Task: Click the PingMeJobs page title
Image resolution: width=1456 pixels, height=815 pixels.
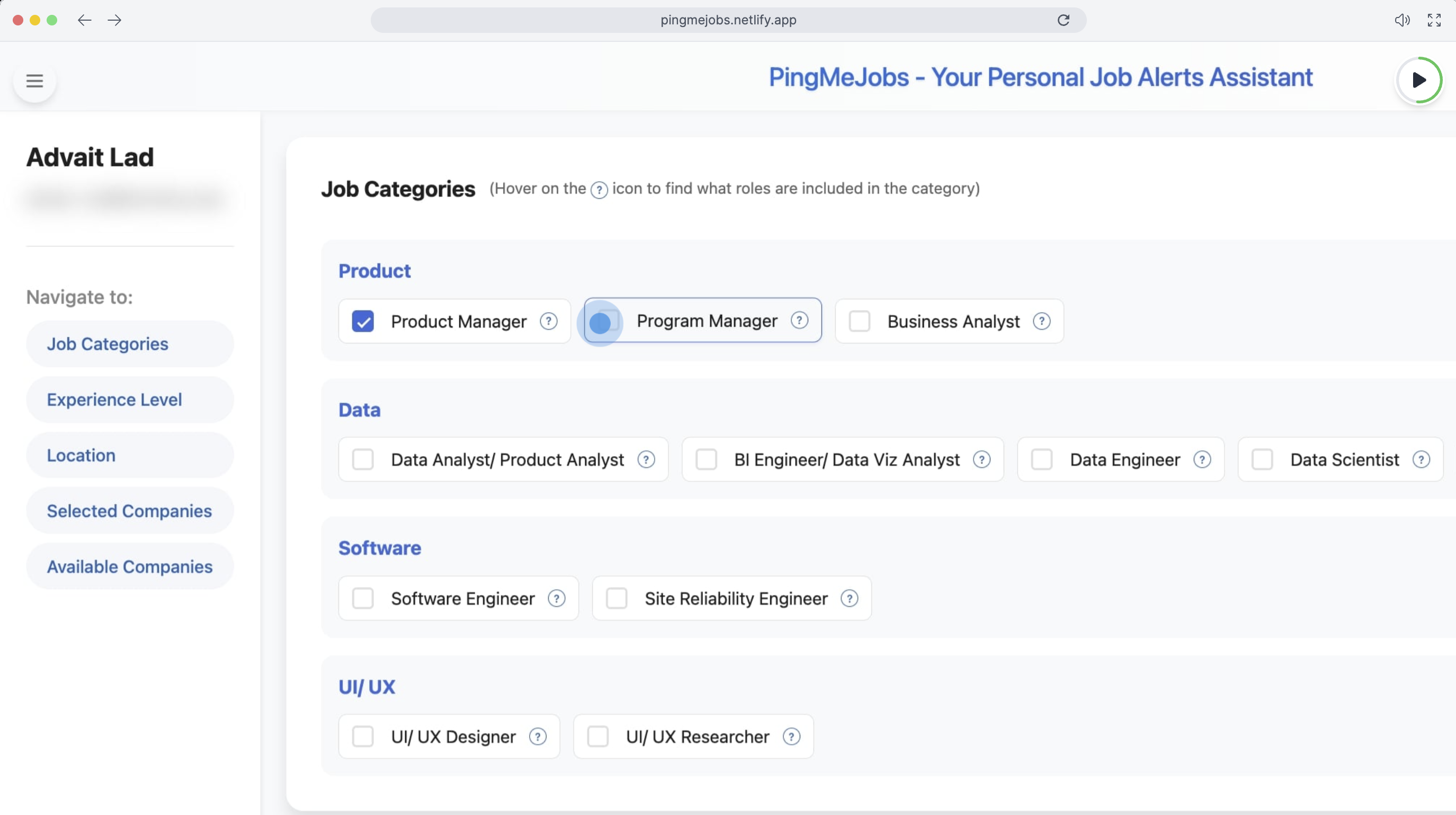Action: 1041,77
